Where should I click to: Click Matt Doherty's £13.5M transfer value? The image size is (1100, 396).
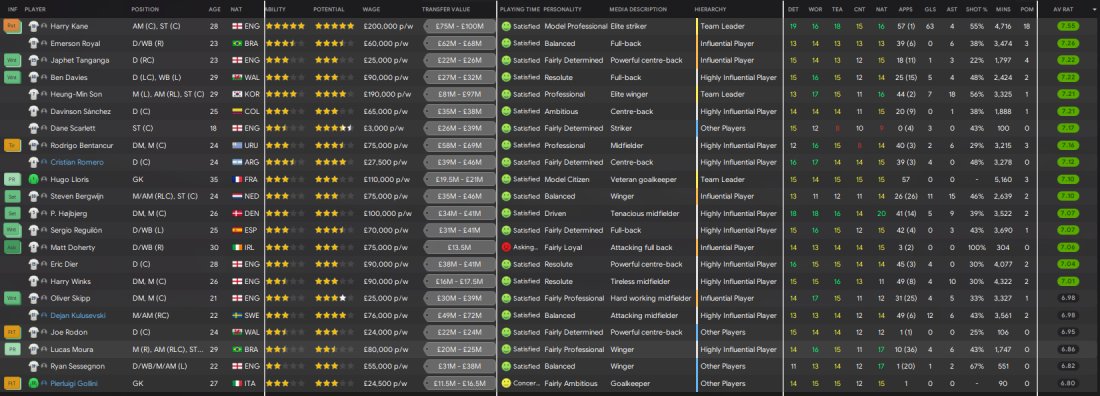coord(459,247)
